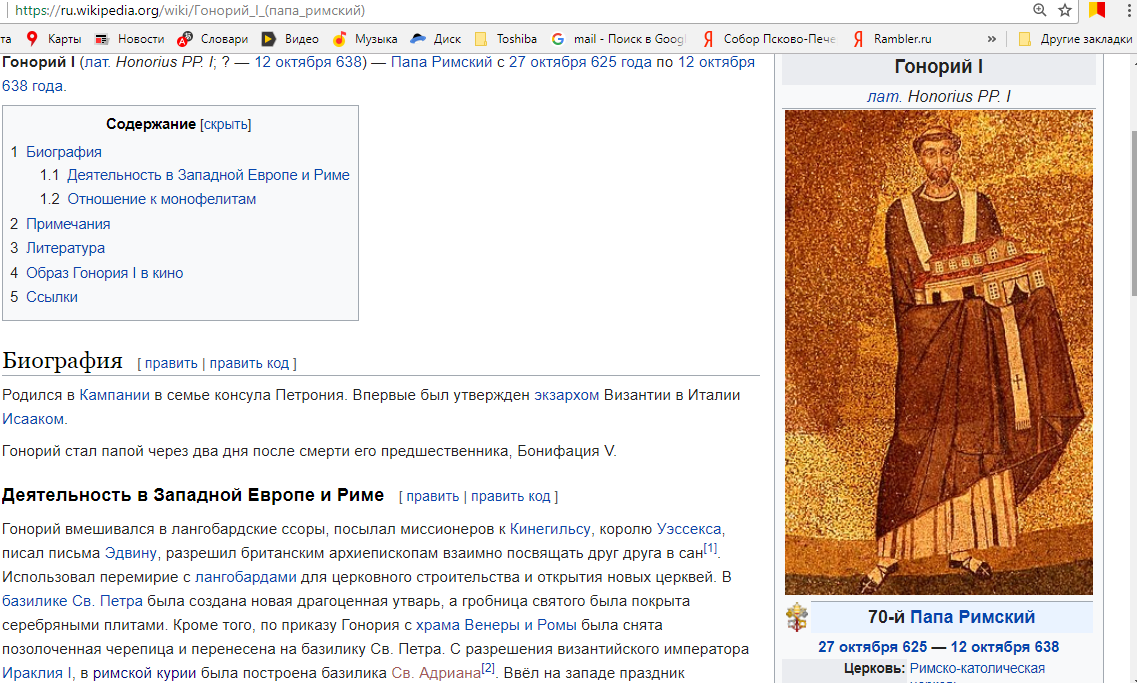Open footnote reference [2]
The width and height of the screenshot is (1137, 683).
pos(488,668)
